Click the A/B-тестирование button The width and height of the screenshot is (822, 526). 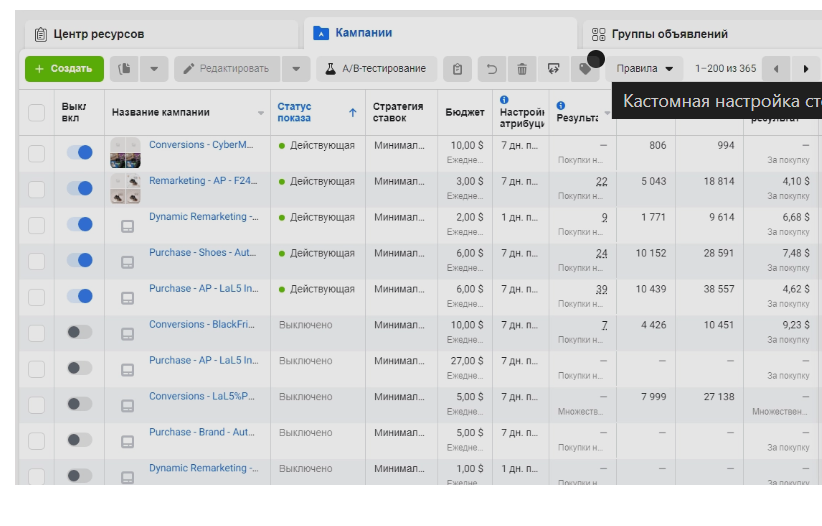tap(376, 69)
